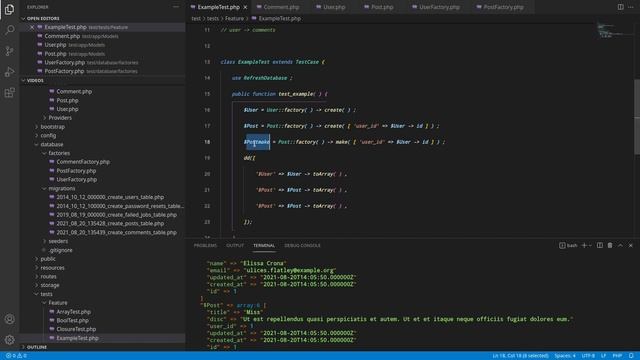This screenshot has height=360, width=640.
Task: Open the Source Control view
Action: tap(9, 51)
